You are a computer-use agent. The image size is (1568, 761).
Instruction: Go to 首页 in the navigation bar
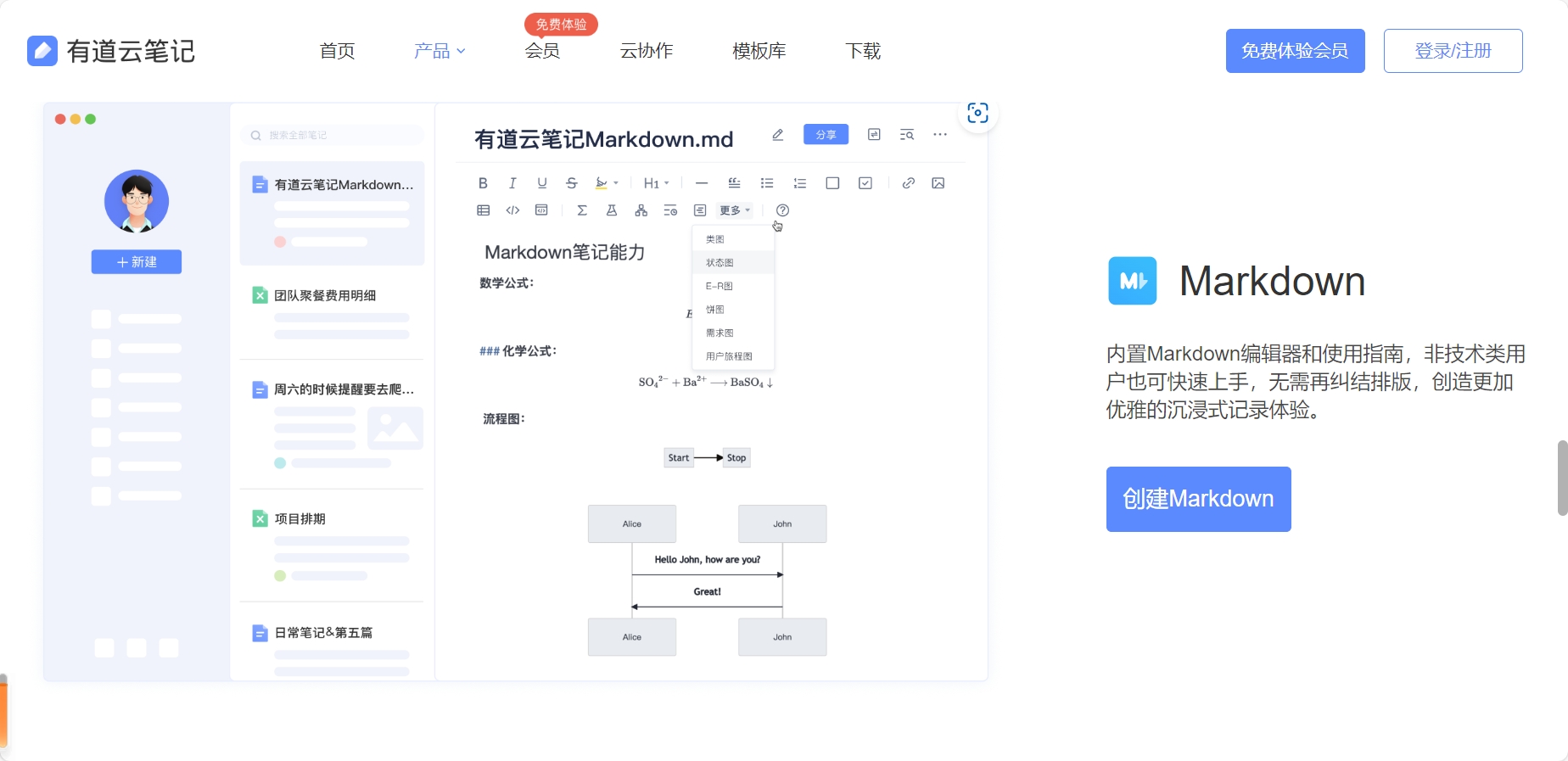(338, 51)
